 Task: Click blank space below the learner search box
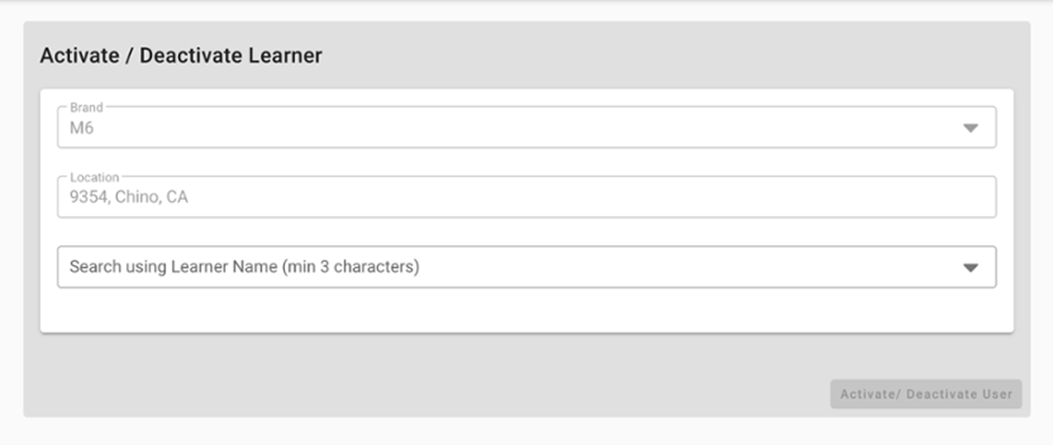500,310
